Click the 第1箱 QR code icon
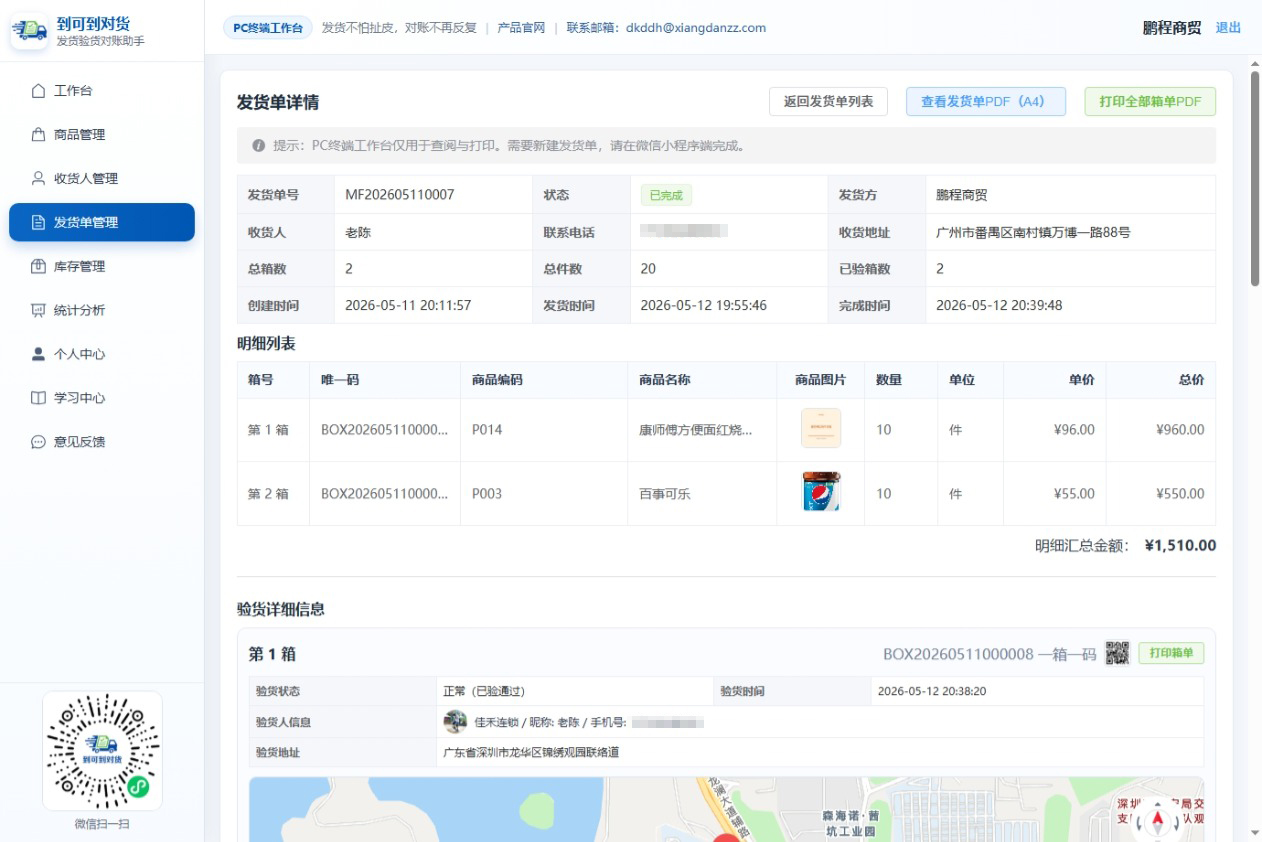 pyautogui.click(x=1117, y=654)
